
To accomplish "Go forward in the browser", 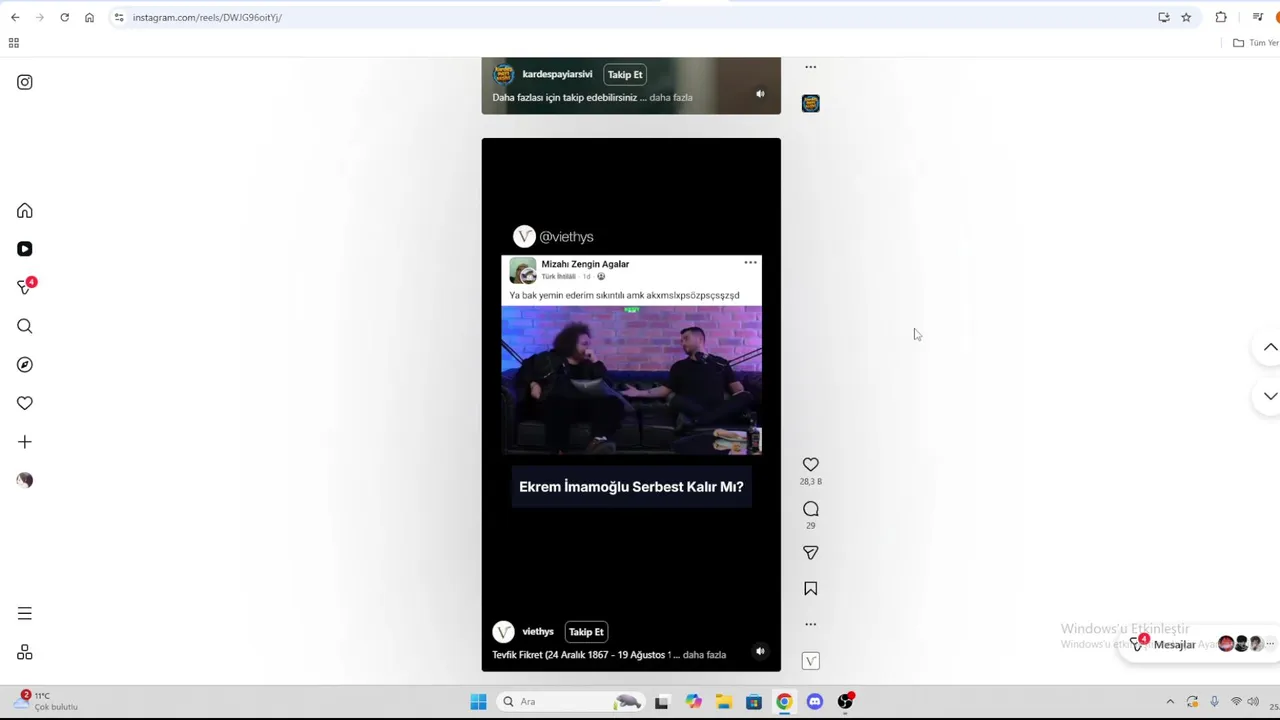I will pyautogui.click(x=39, y=17).
